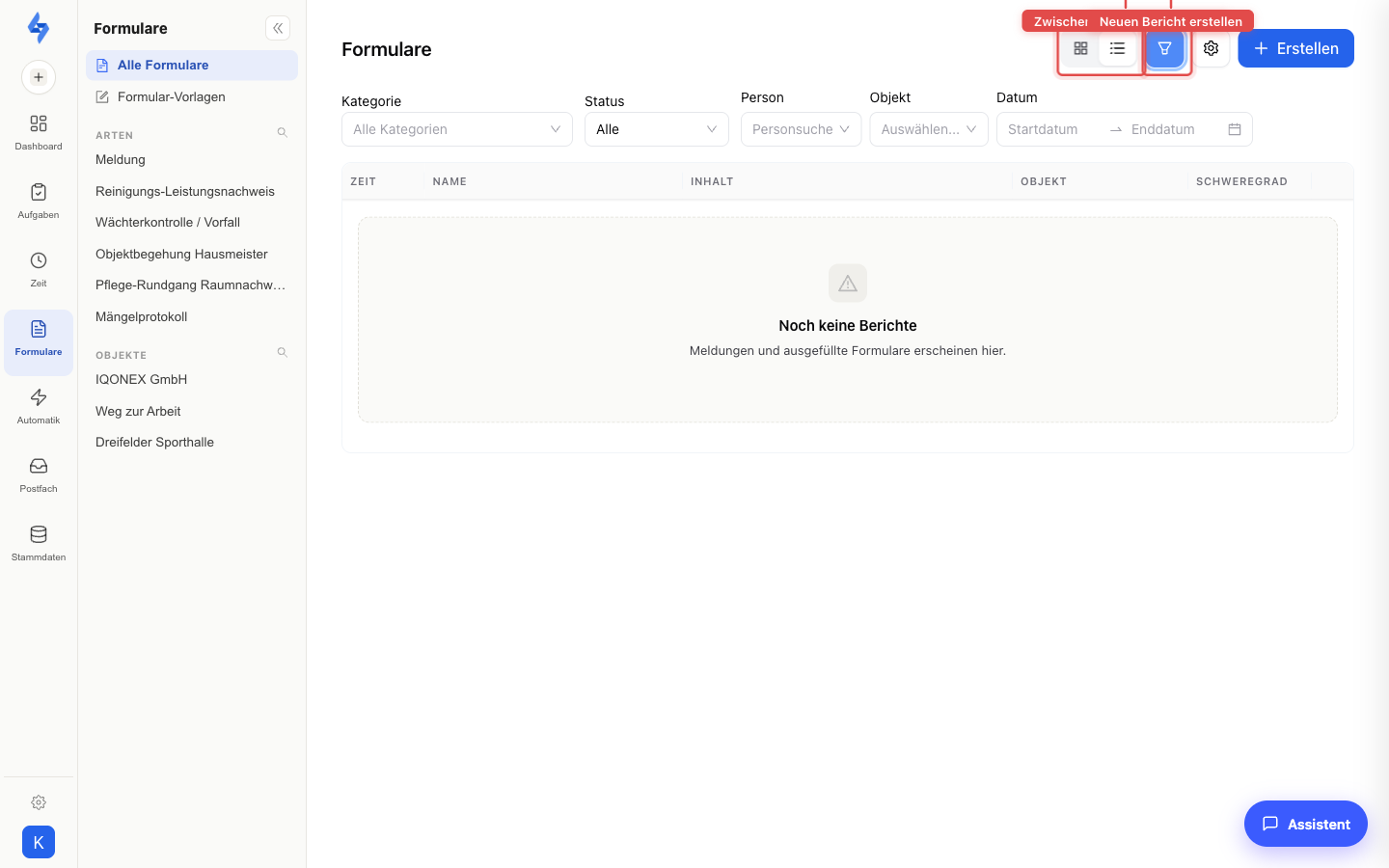Search within the ARTEN list
Viewport: 1389px width, 868px height.
click(x=283, y=133)
